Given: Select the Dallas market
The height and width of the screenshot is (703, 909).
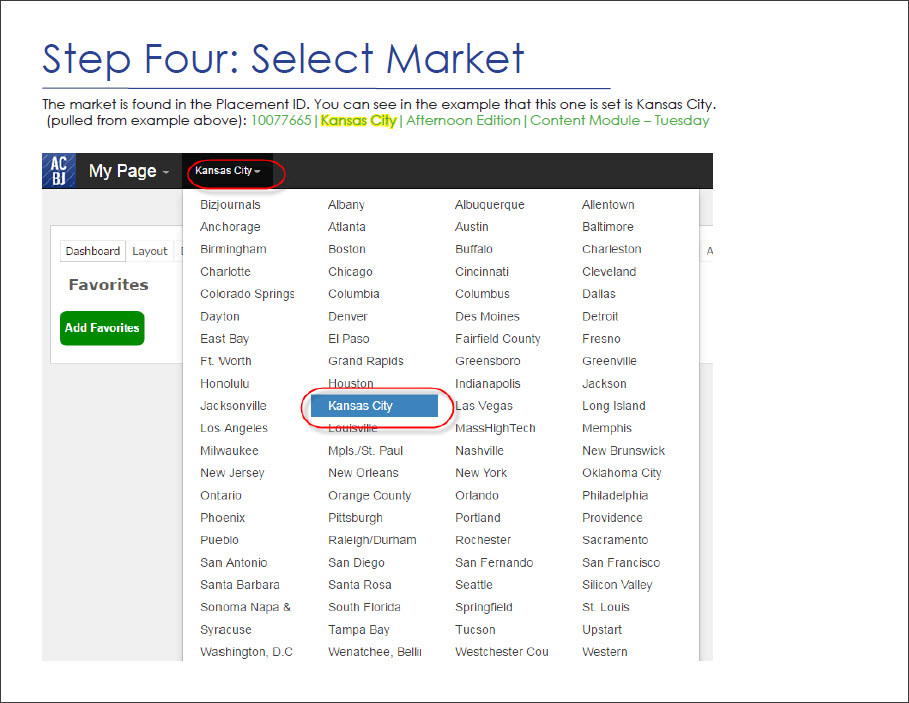Looking at the screenshot, I should click(x=599, y=294).
